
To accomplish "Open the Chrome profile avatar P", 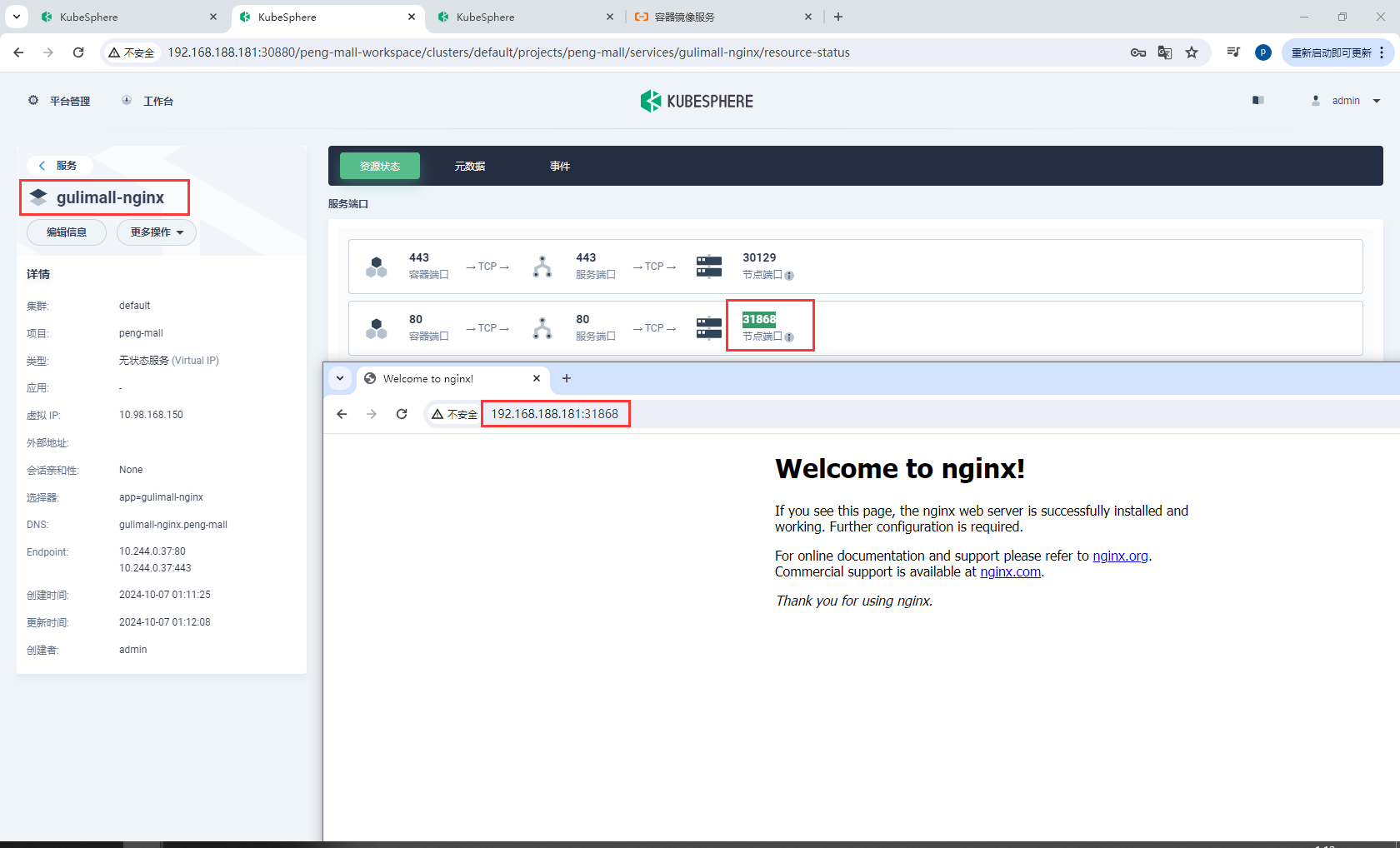I will 1263,52.
